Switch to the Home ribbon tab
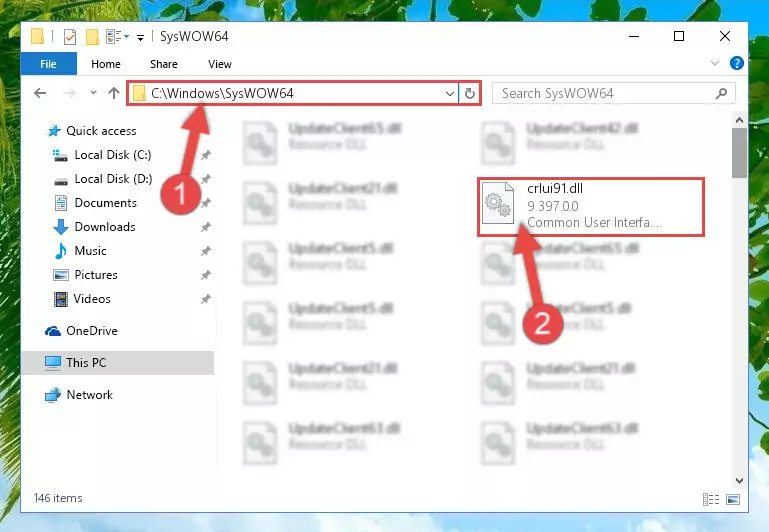Viewport: 769px width, 532px height. (x=106, y=64)
